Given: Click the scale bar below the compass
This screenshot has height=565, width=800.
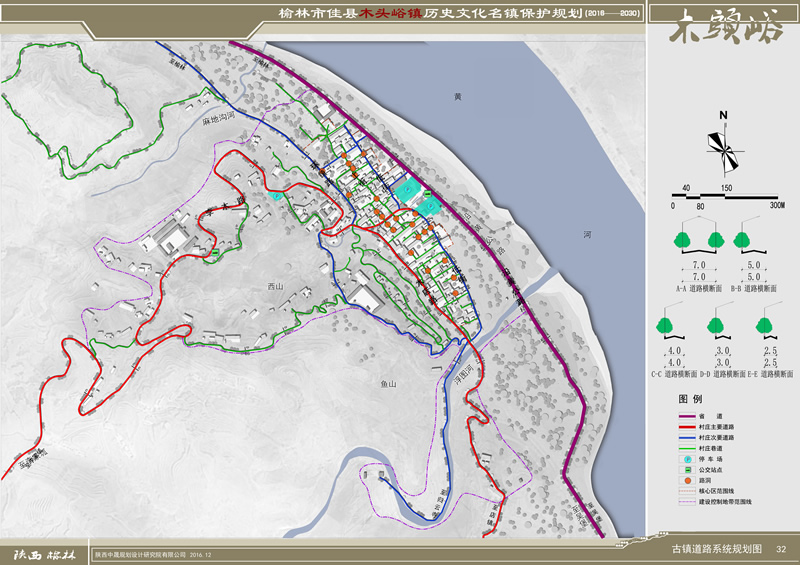Looking at the screenshot, I should click(726, 197).
